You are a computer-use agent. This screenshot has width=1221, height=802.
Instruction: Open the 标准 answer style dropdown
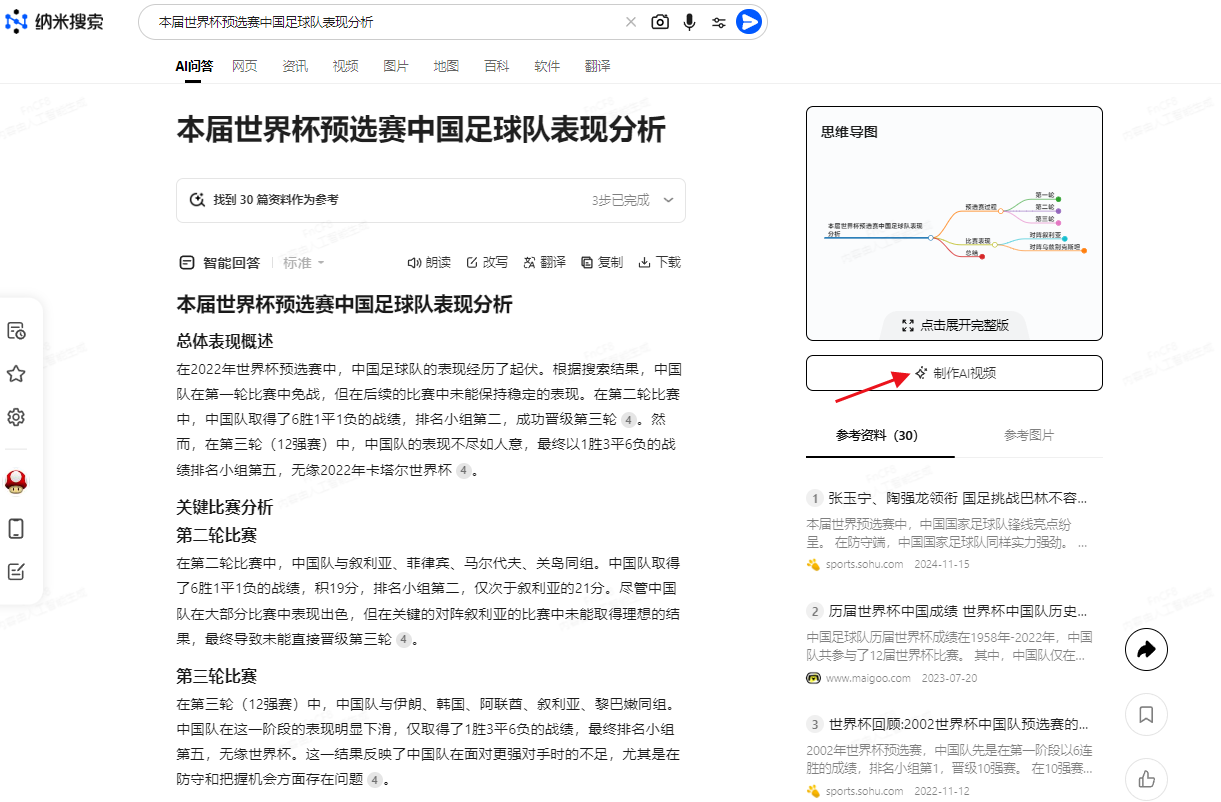pyautogui.click(x=303, y=262)
